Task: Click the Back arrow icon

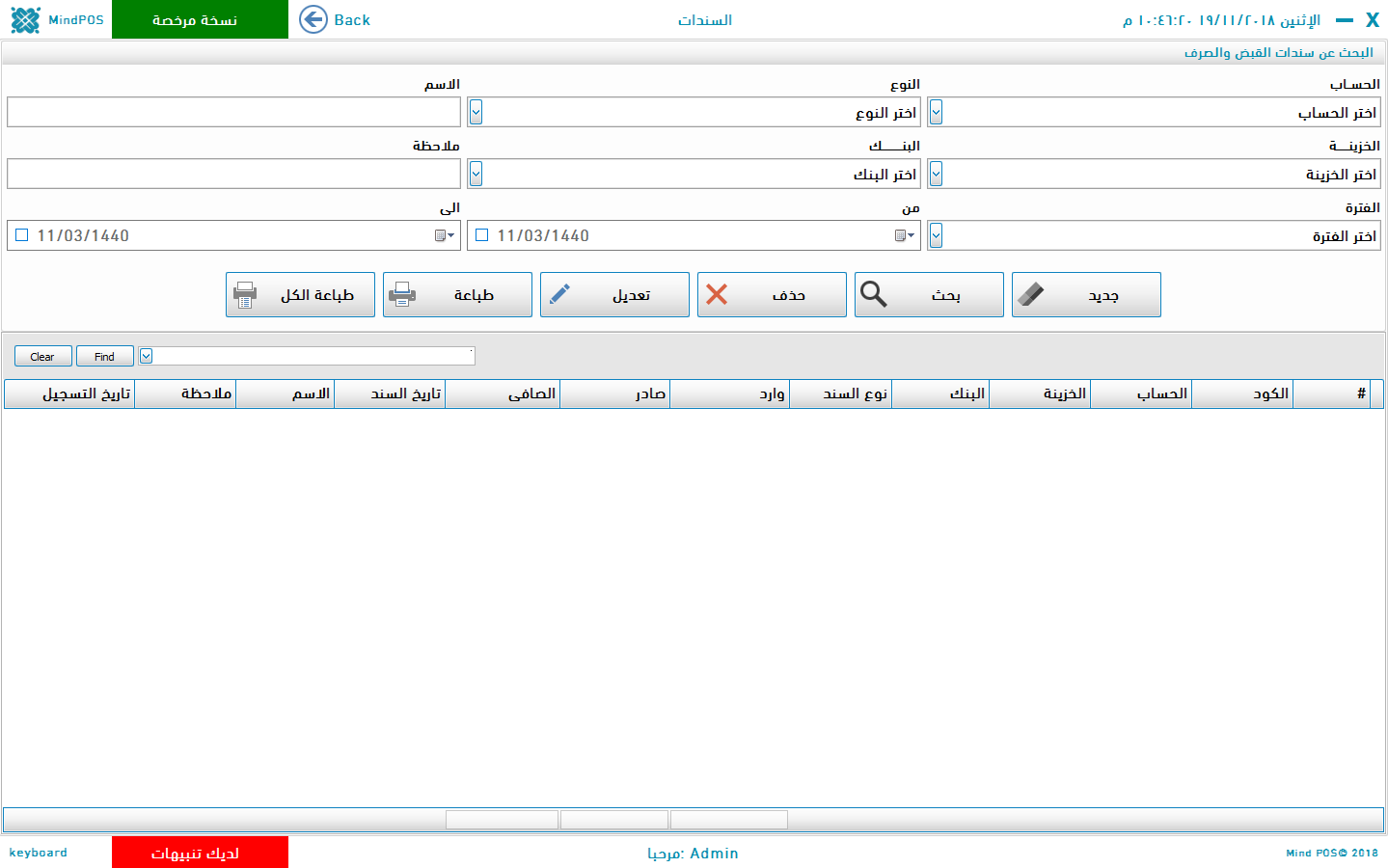Action: 313,19
